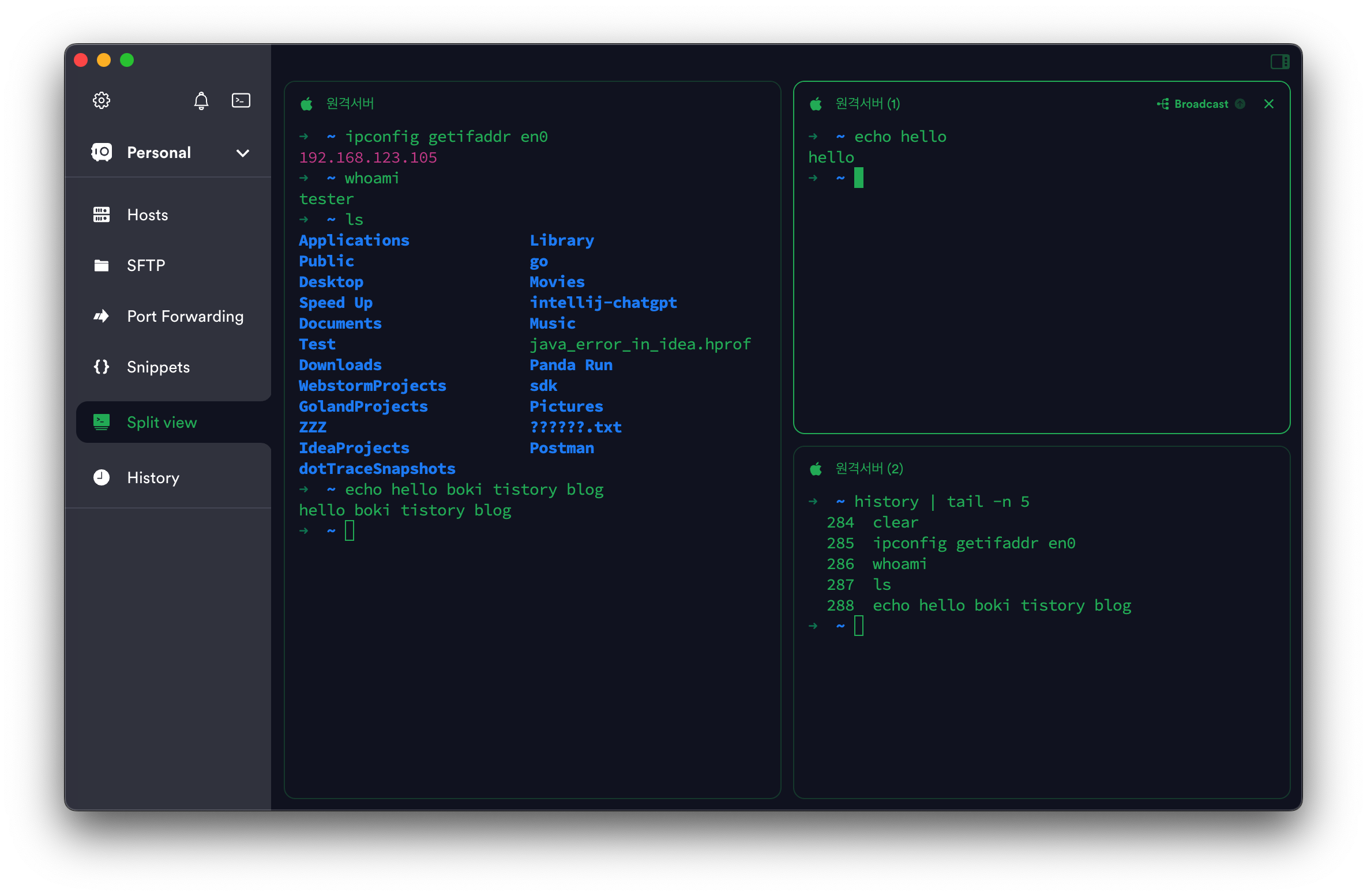1367x896 pixels.
Task: Open local terminal icon in sidebar
Action: (x=241, y=100)
